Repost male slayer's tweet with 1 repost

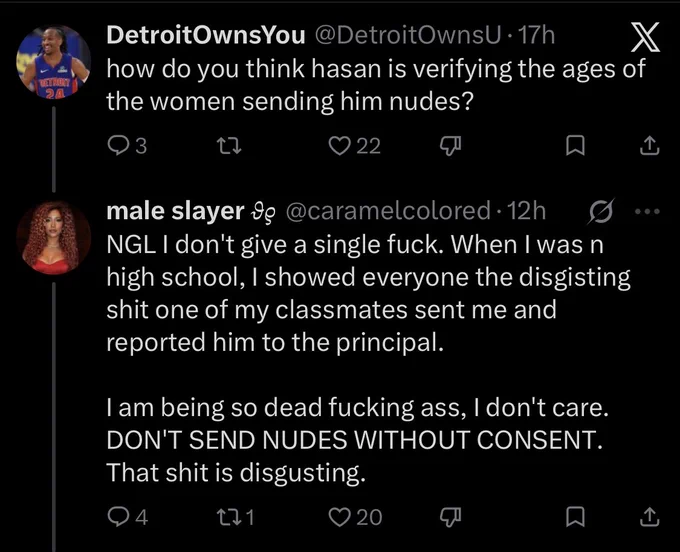pos(235,516)
